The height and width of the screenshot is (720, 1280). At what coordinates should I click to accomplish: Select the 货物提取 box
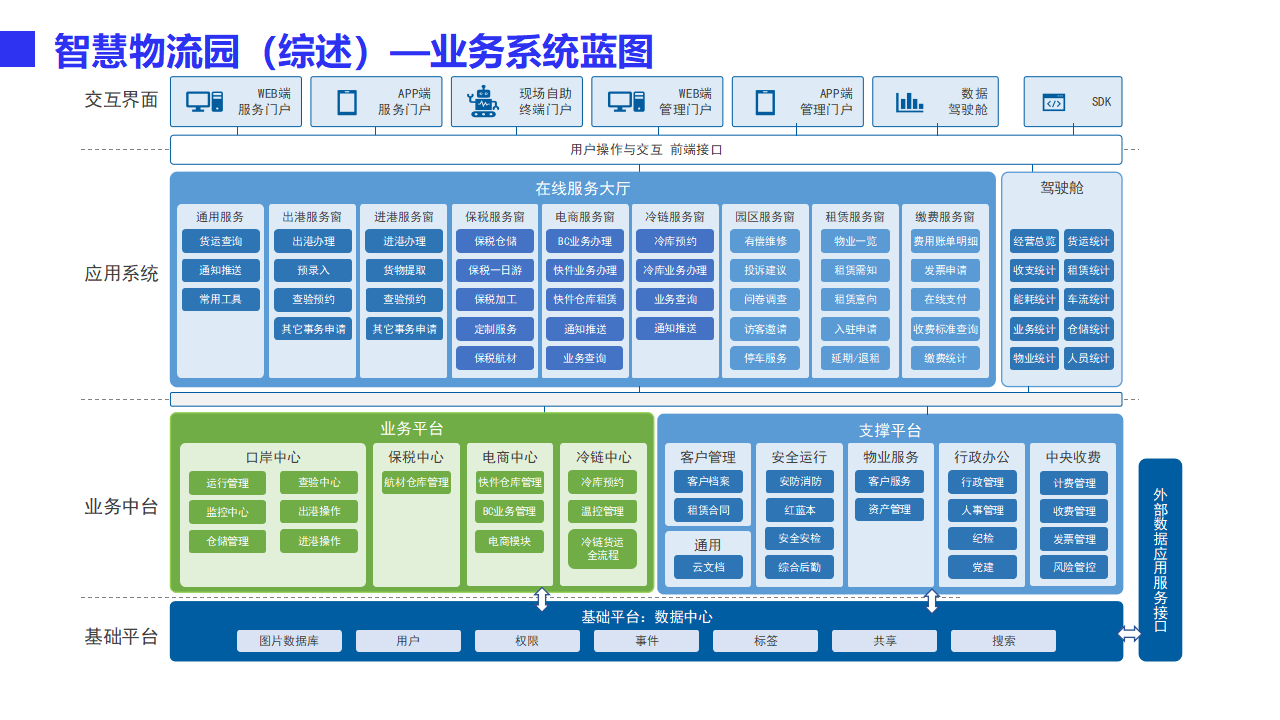pyautogui.click(x=404, y=270)
